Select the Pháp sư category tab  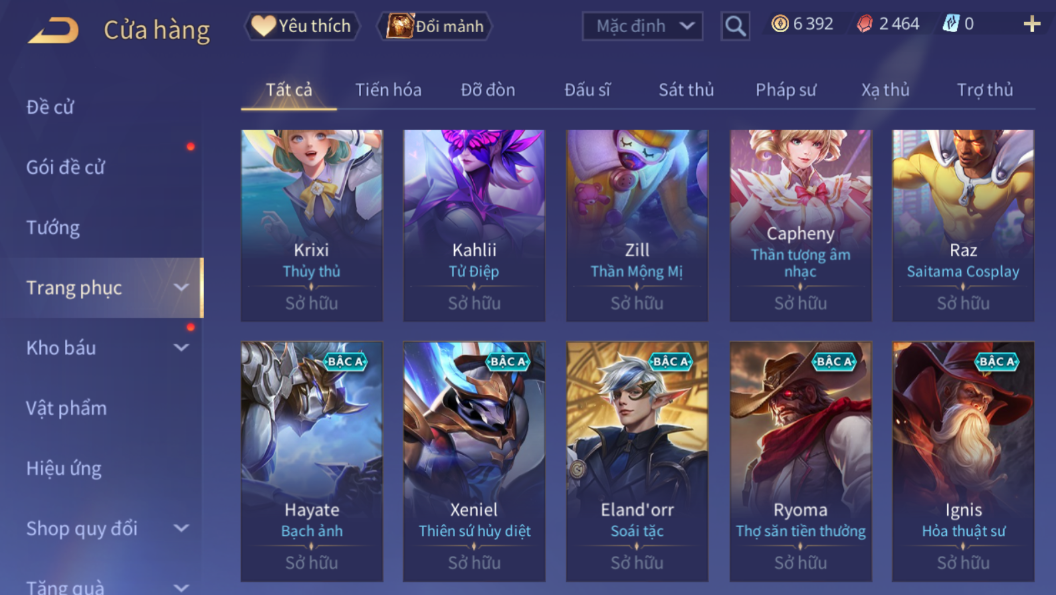[785, 90]
